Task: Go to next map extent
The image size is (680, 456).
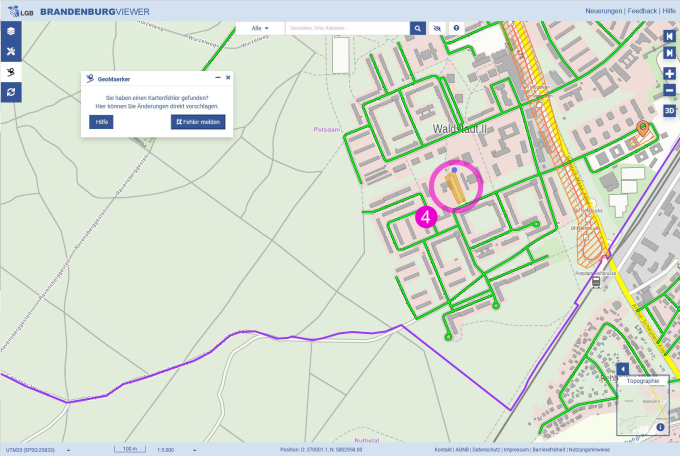Action: (669, 53)
